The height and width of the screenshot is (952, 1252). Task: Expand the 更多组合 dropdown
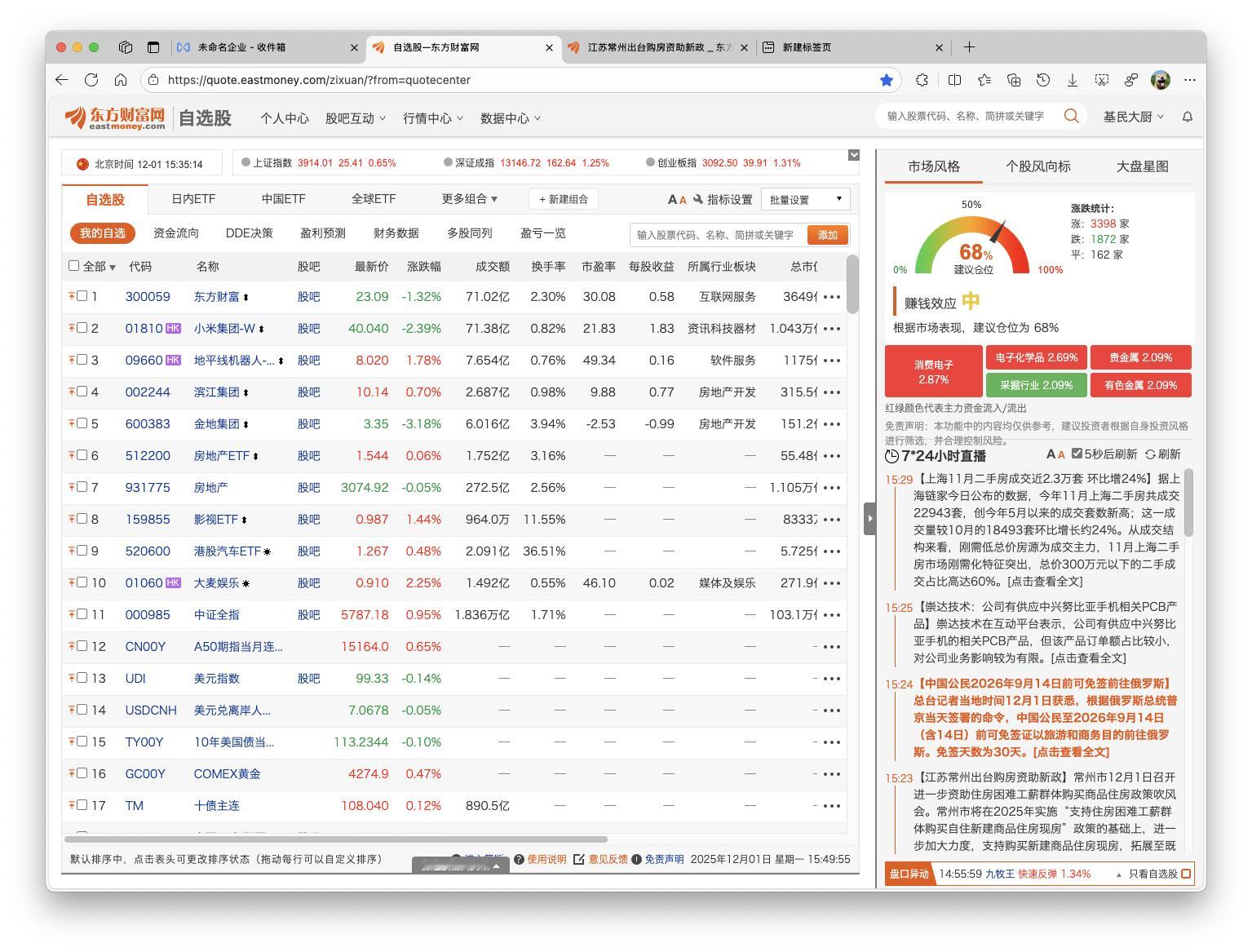(x=470, y=199)
